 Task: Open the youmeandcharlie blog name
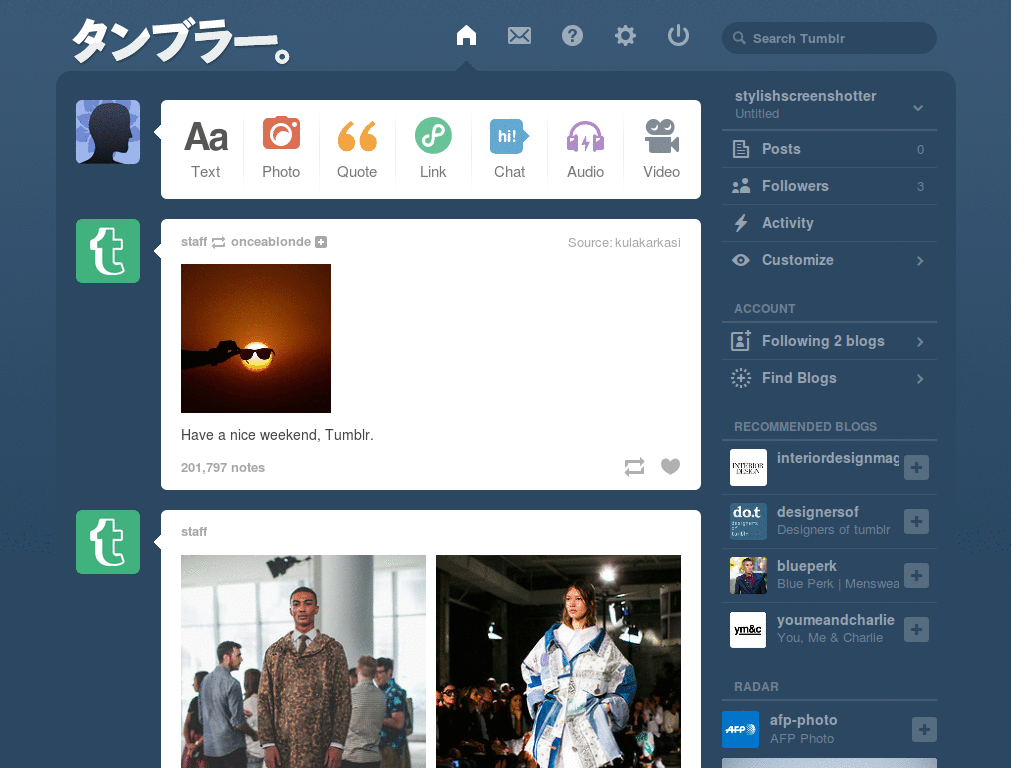tap(836, 620)
